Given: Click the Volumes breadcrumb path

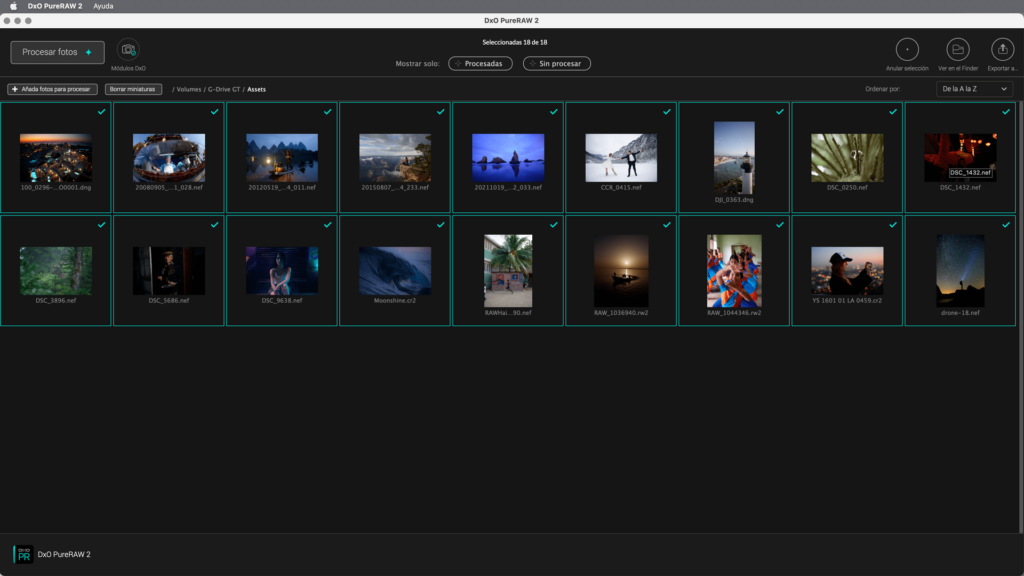Looking at the screenshot, I should point(189,89).
